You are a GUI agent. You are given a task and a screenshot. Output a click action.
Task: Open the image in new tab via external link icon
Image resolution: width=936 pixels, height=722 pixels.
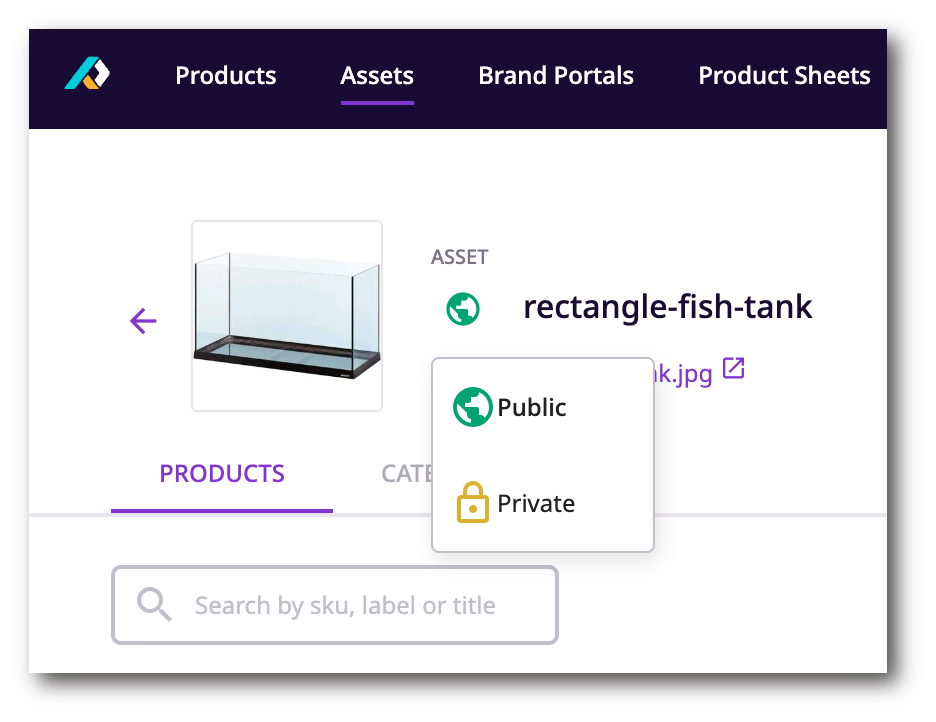tap(733, 368)
